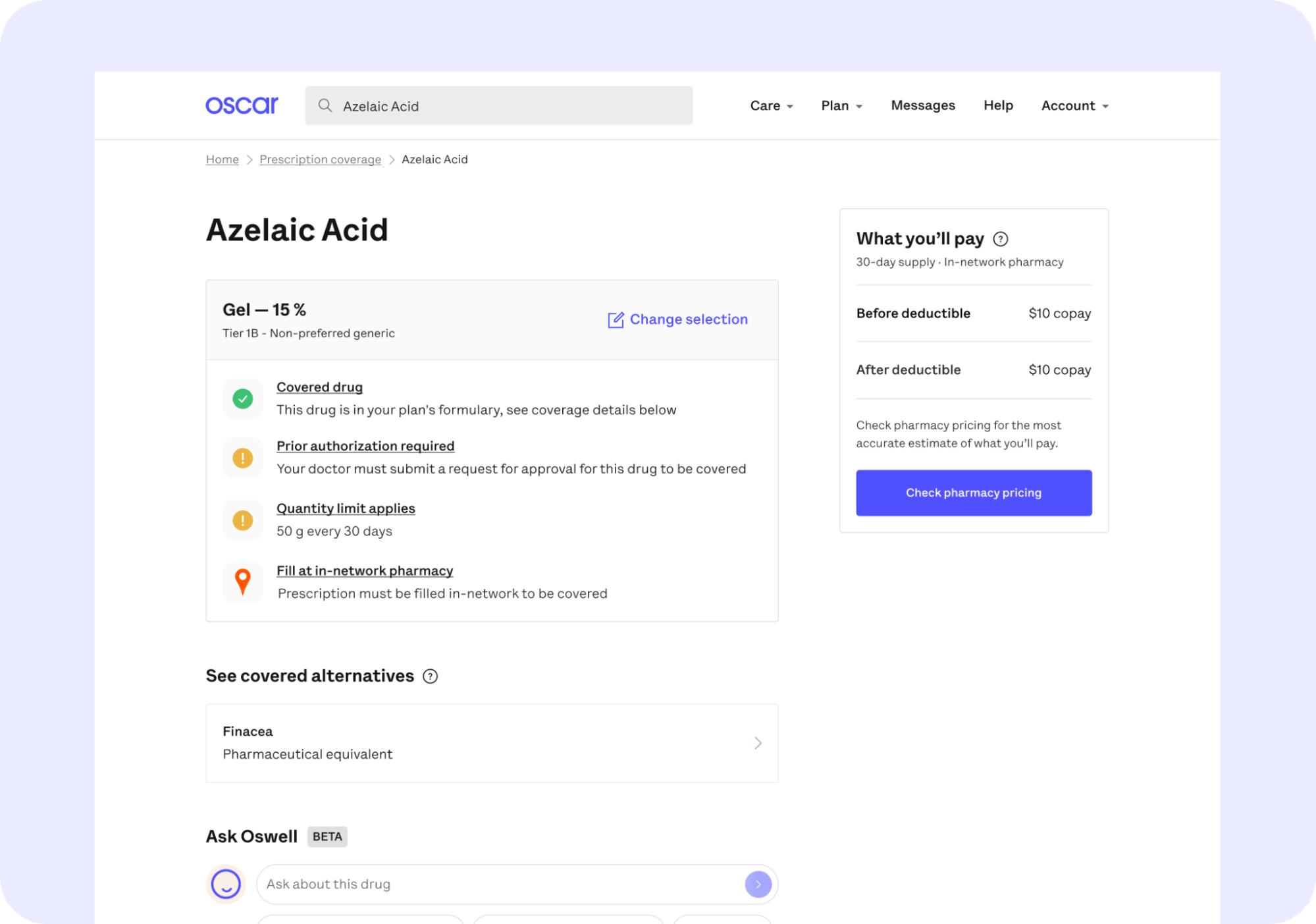
Task: Open the Covered drug link
Action: click(x=319, y=387)
